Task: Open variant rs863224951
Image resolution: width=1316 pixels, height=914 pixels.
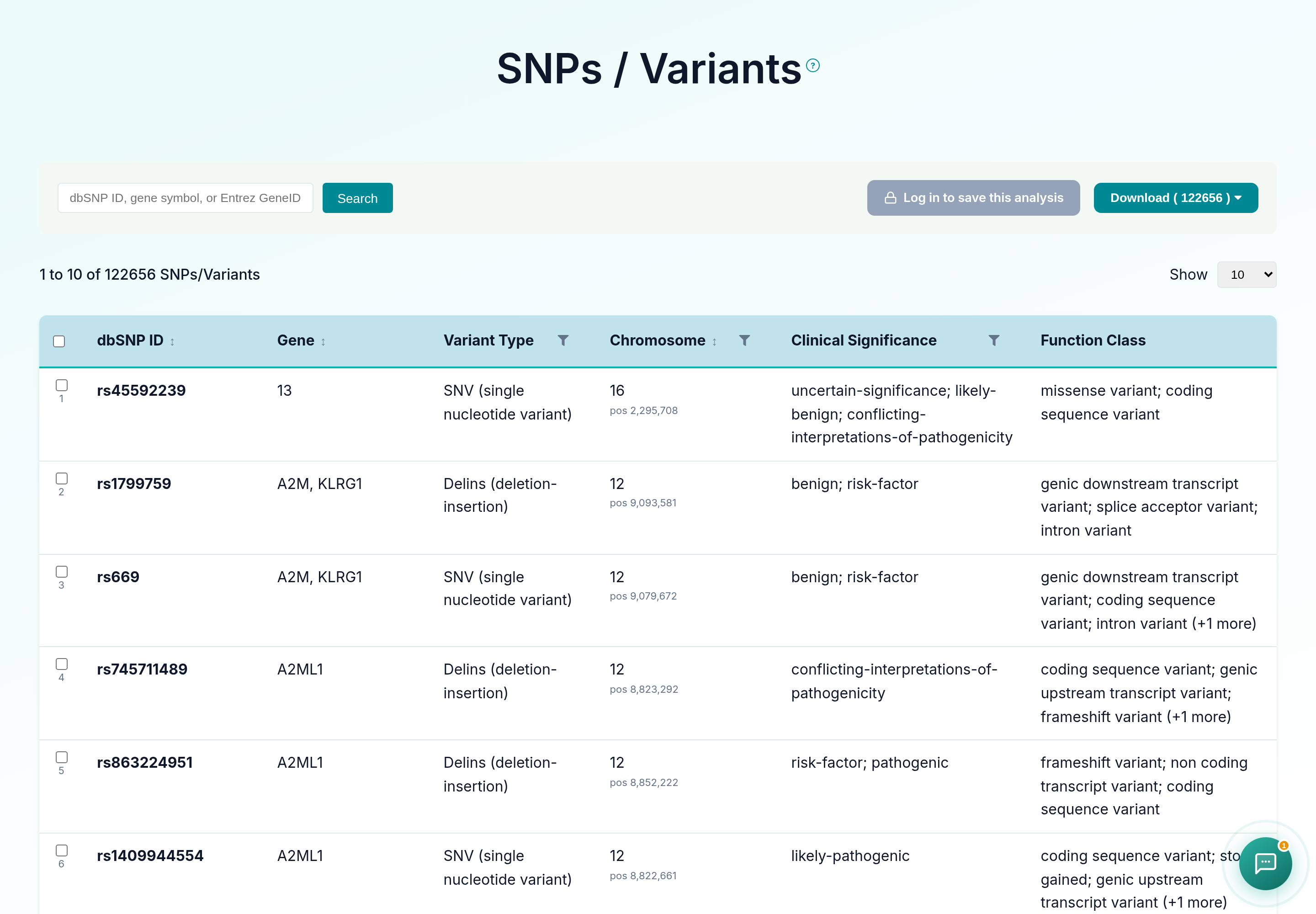Action: click(144, 763)
